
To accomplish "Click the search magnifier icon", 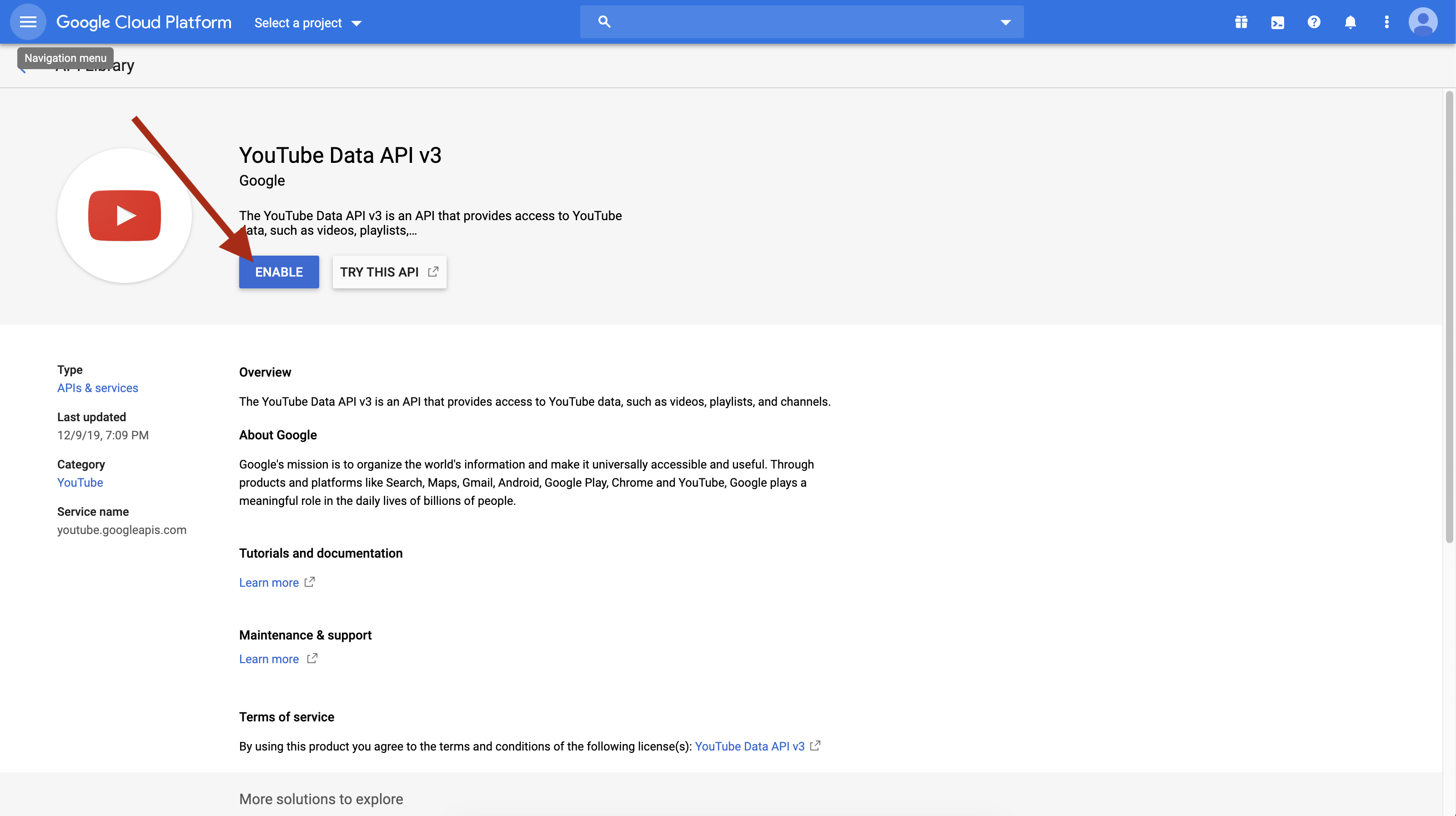I will pyautogui.click(x=604, y=21).
